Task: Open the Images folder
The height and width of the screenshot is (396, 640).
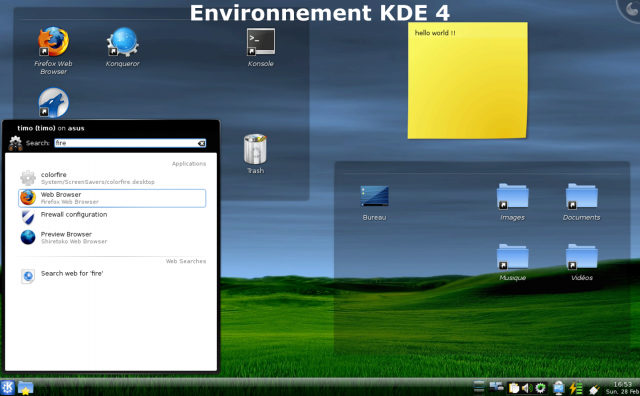Action: 512,202
